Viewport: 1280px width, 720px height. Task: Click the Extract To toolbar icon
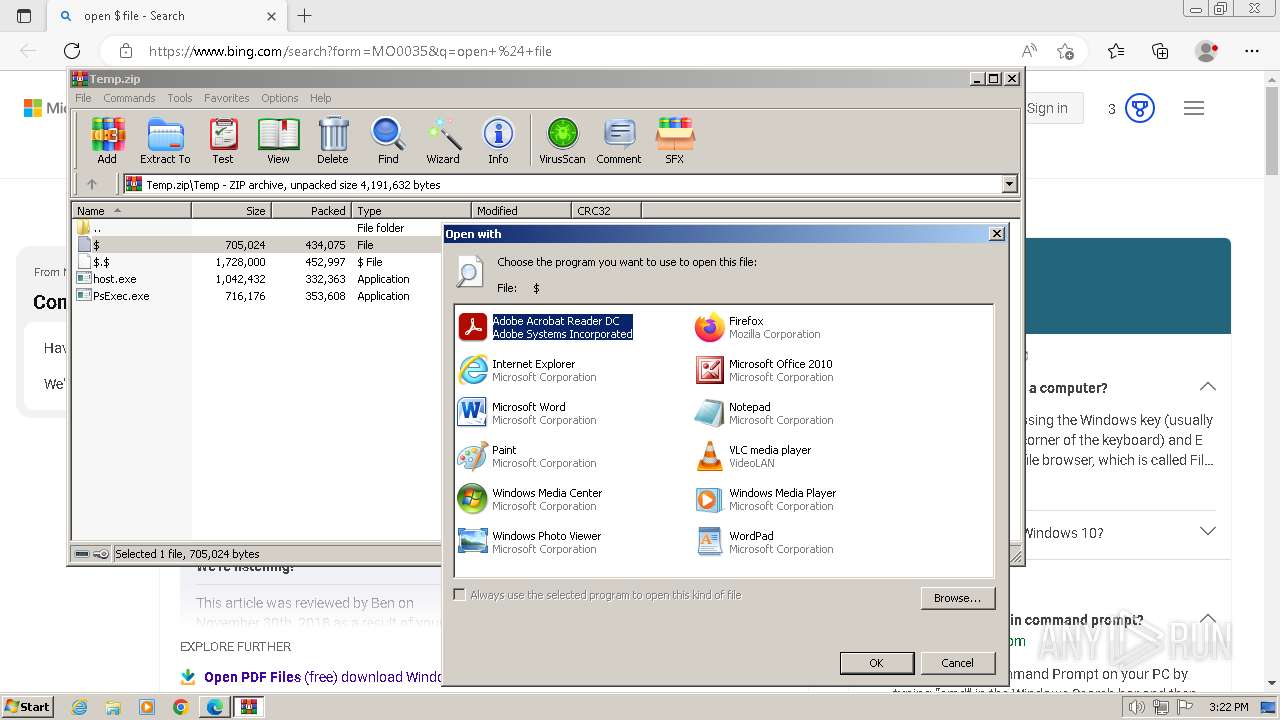165,141
